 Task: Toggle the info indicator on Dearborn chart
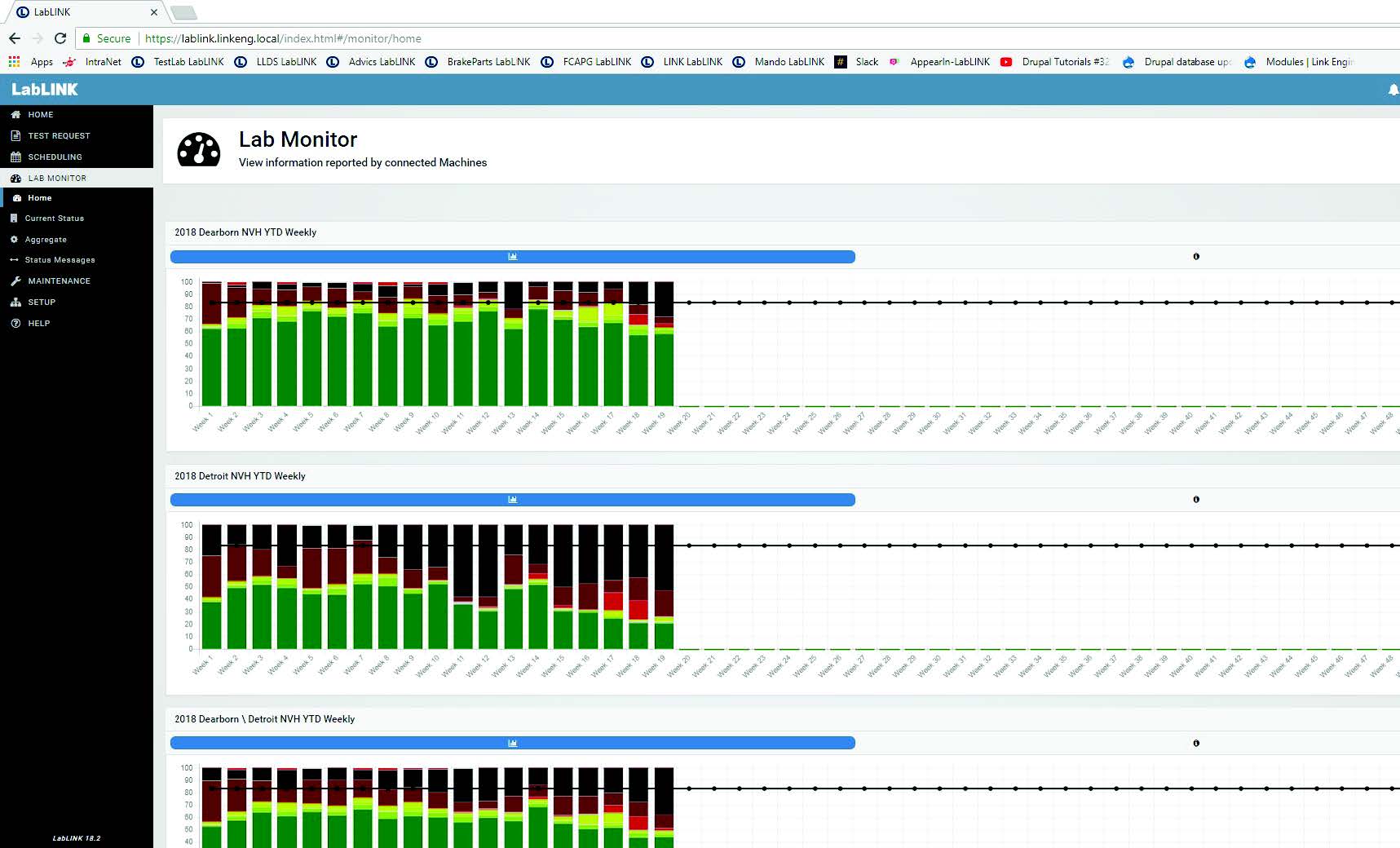click(x=1195, y=256)
